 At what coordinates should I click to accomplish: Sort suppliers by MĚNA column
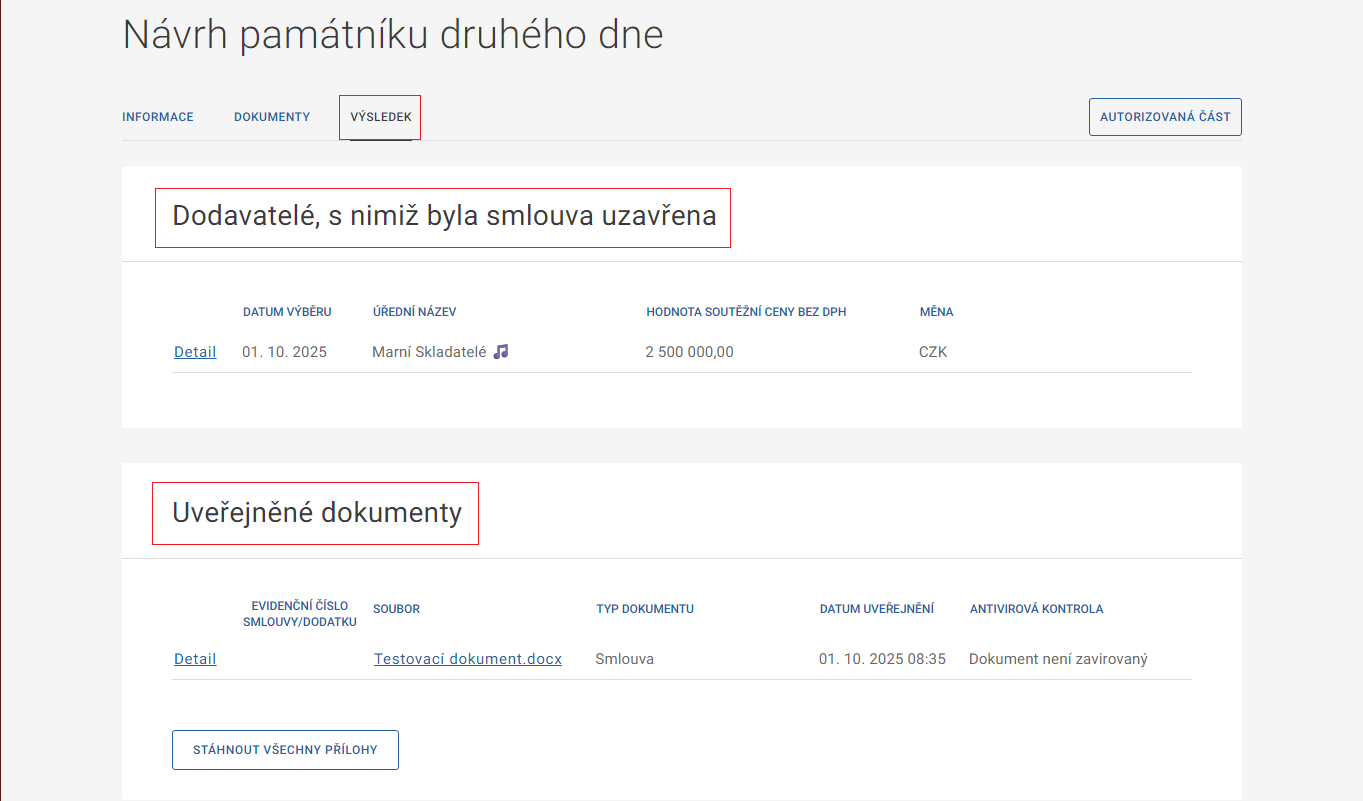936,311
